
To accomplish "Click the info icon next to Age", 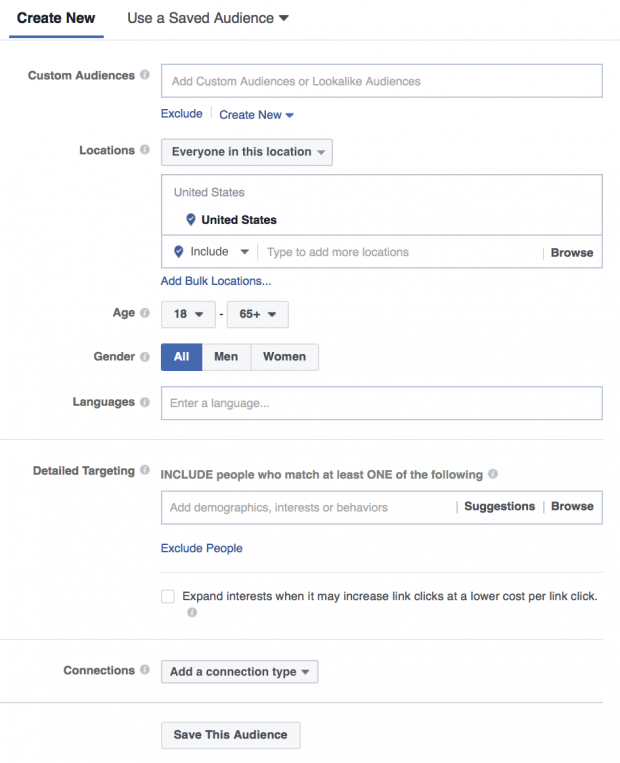I will (145, 312).
